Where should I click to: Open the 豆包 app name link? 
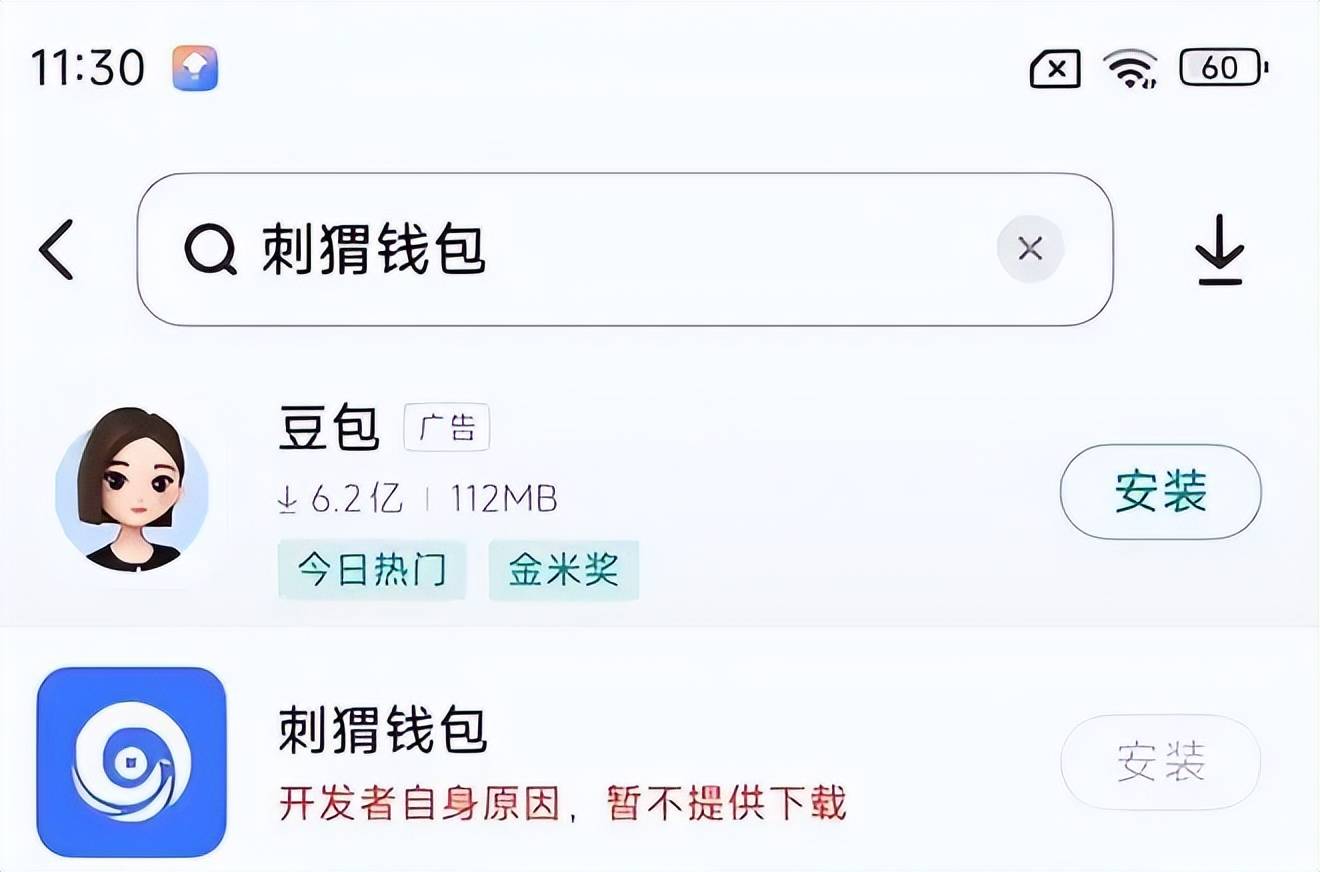click(x=330, y=427)
